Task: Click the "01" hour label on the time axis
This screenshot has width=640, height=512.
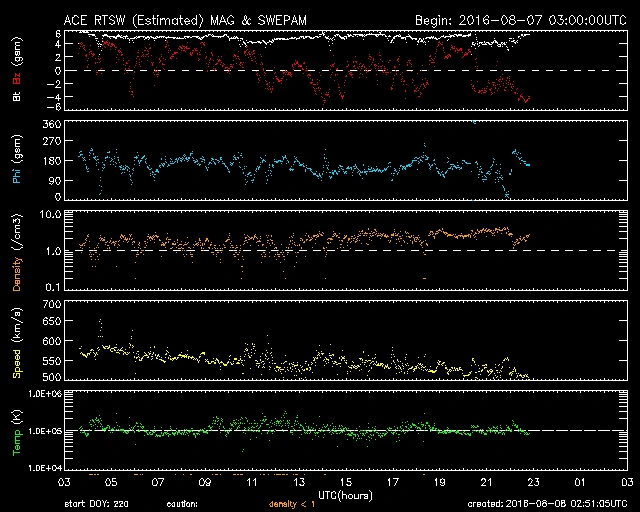Action: (580, 482)
